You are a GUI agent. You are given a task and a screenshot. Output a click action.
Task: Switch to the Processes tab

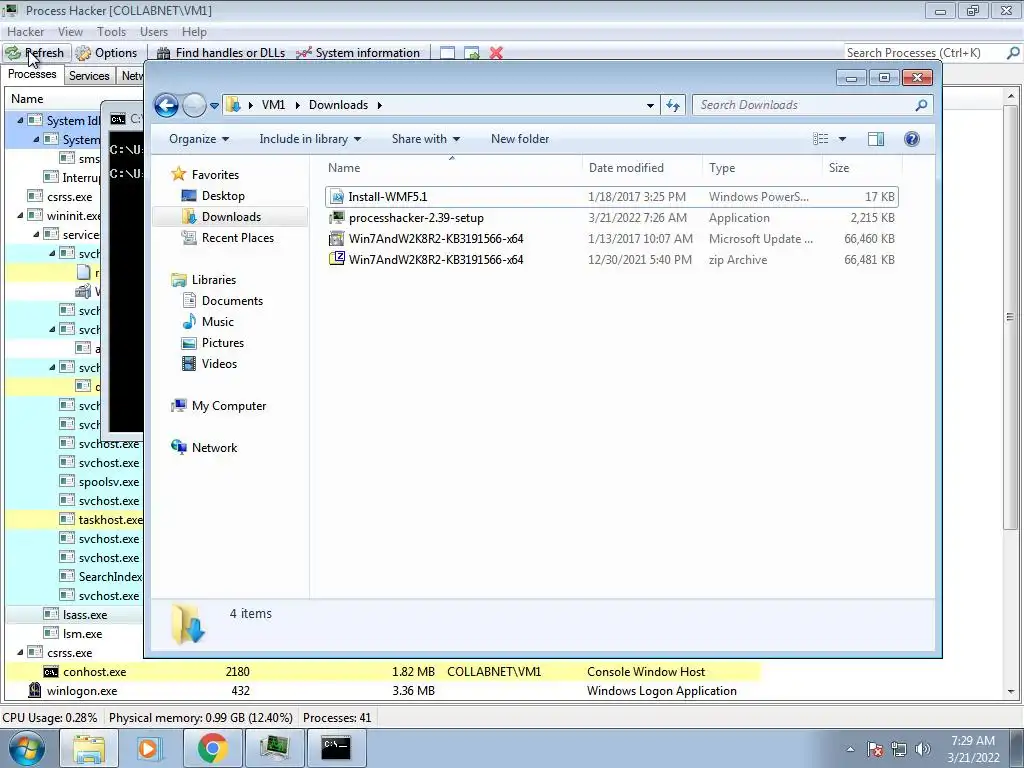pyautogui.click(x=32, y=74)
